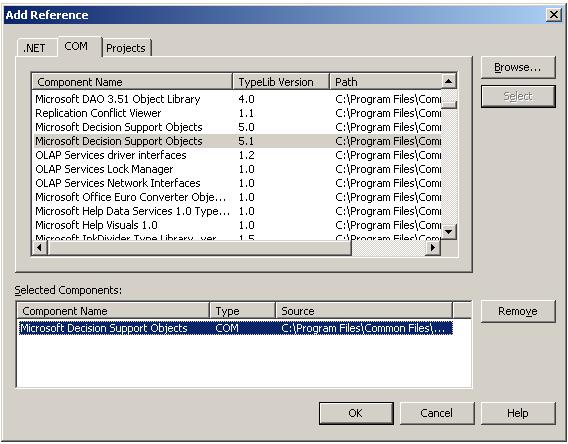Select Microsoft Decision Support Objects version 5.1
Image resolution: width=568 pixels, height=444 pixels.
(238, 141)
